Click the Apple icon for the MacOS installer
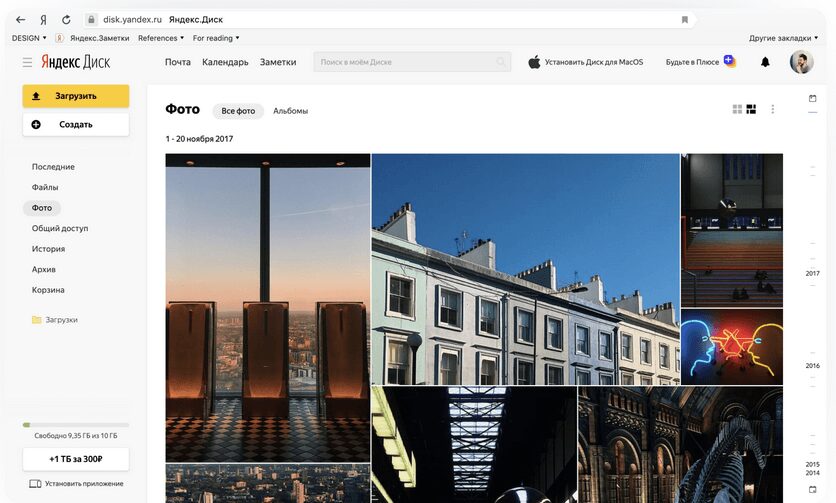This screenshot has height=503, width=836. [x=534, y=62]
